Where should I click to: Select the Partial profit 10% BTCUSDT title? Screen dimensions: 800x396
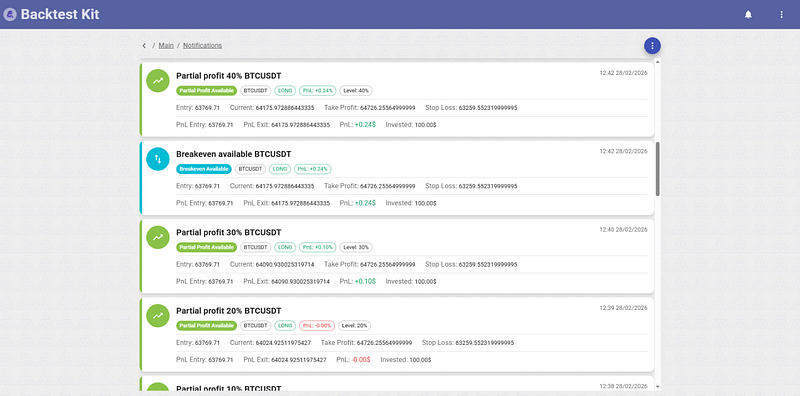click(229, 388)
